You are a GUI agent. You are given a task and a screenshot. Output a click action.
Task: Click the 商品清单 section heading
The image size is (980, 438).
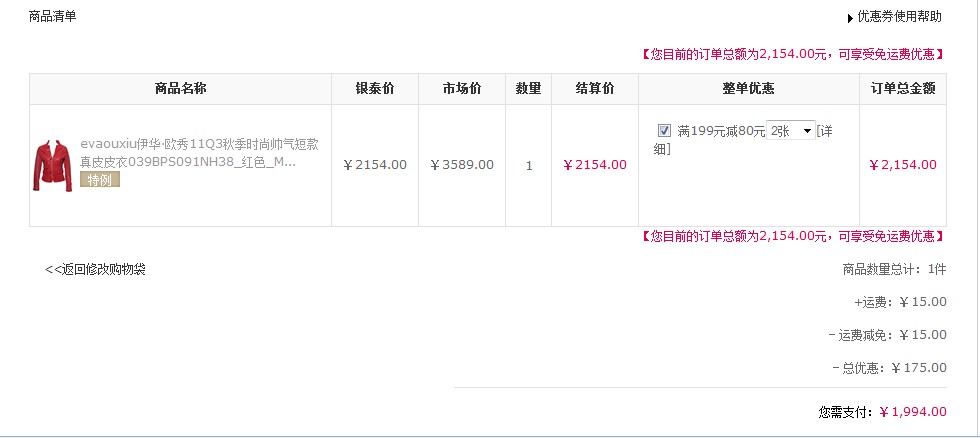coord(52,17)
